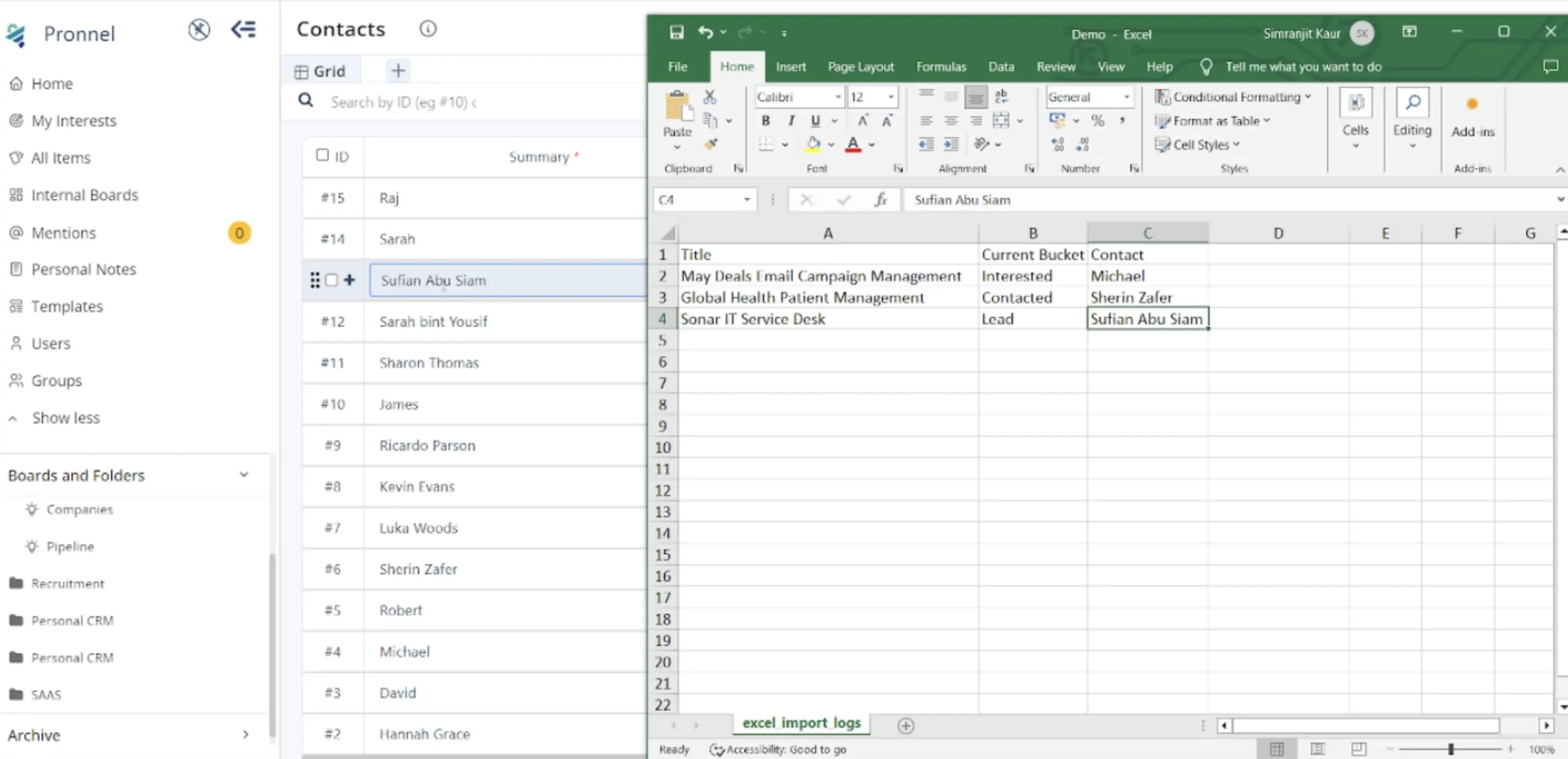Image resolution: width=1568 pixels, height=759 pixels.
Task: Switch to Page Layout view in status bar
Action: point(1318,749)
